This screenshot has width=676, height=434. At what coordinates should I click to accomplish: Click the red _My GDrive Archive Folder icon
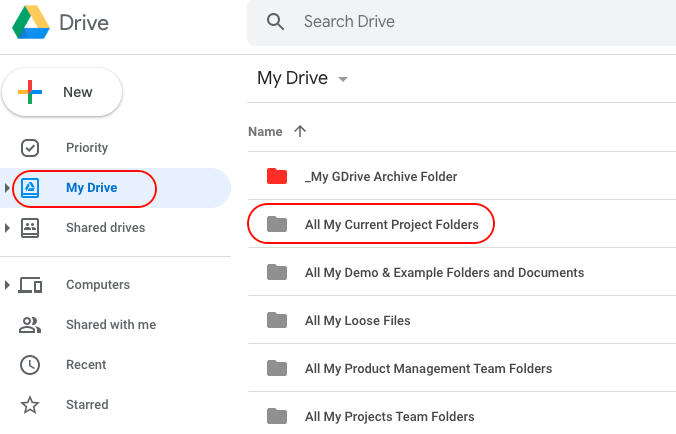[277, 176]
